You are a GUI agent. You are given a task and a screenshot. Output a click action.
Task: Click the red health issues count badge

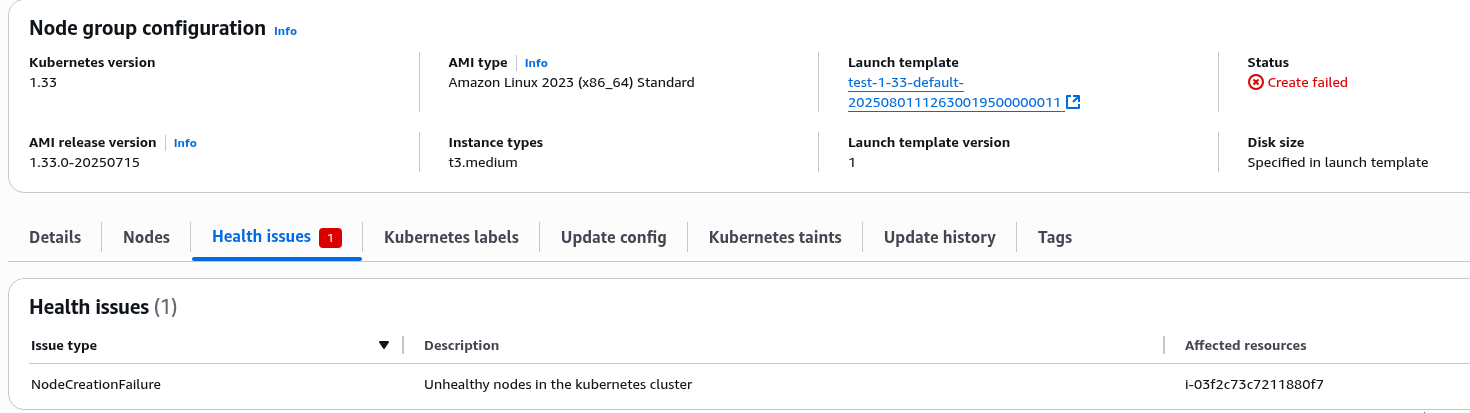(x=330, y=238)
